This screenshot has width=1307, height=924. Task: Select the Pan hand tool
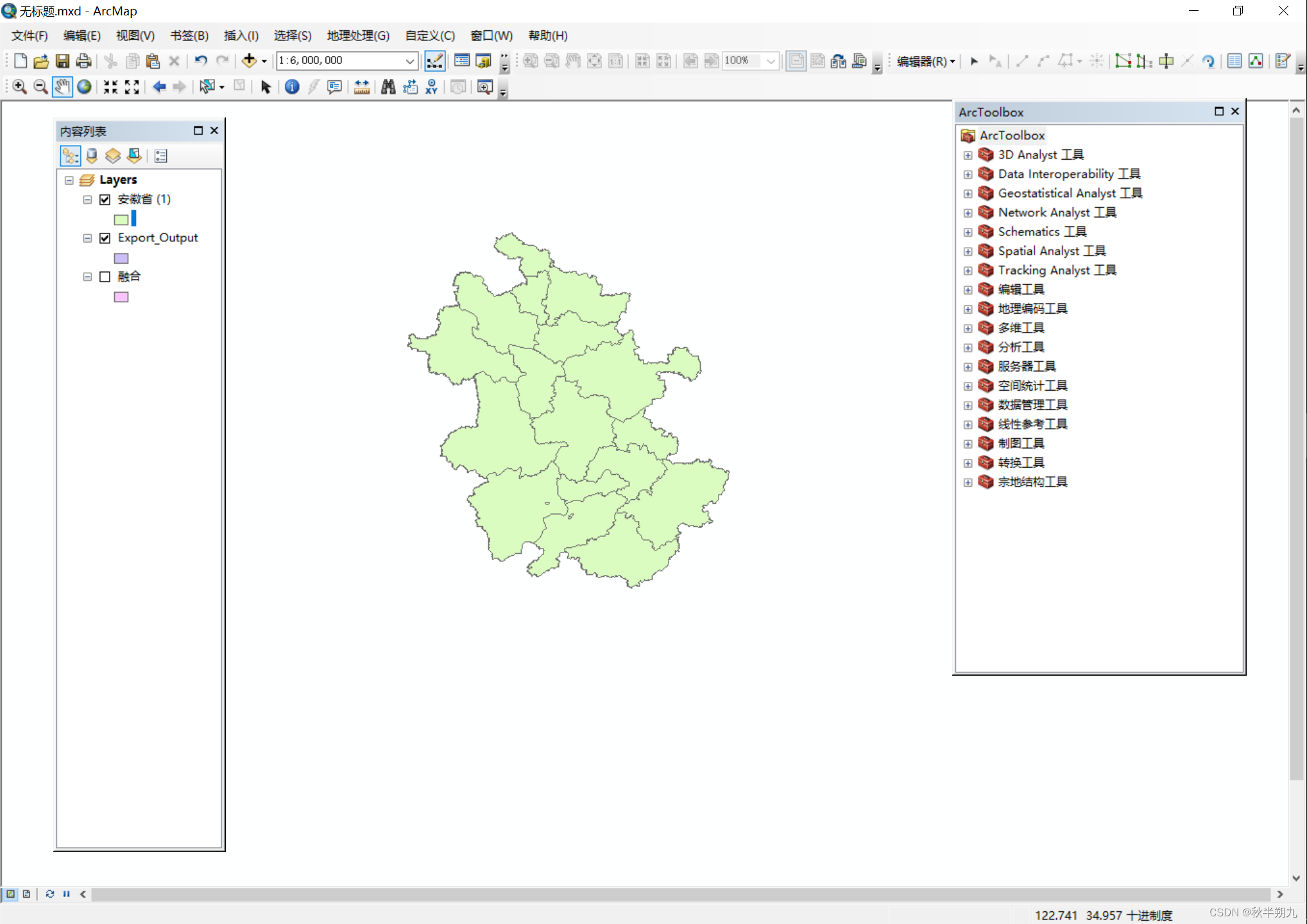[x=62, y=87]
